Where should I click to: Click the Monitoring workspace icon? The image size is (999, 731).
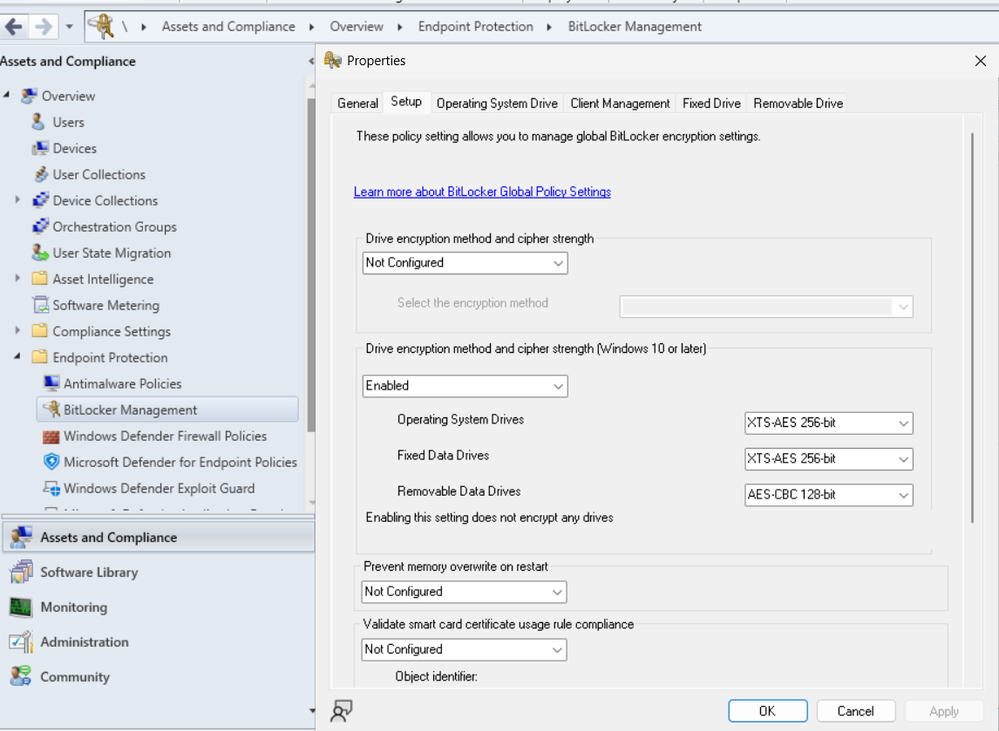(20, 607)
